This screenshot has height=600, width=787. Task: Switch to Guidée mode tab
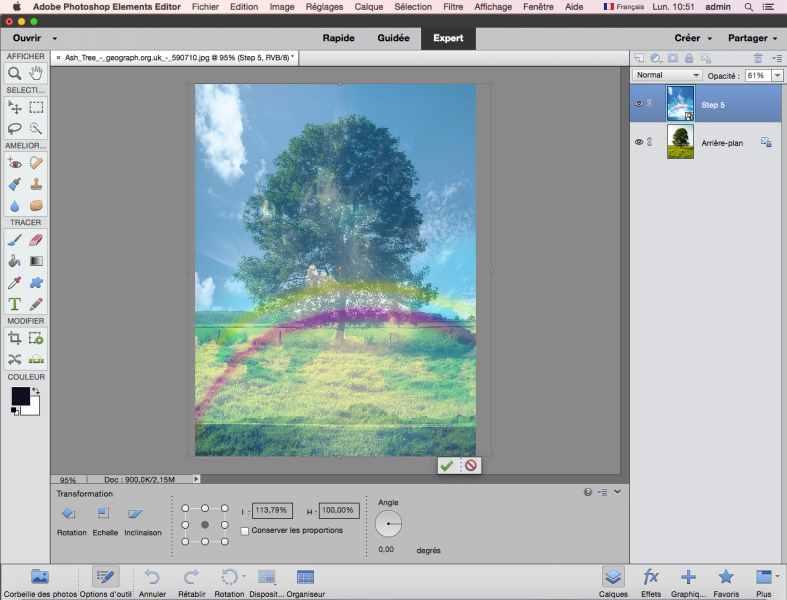point(394,38)
